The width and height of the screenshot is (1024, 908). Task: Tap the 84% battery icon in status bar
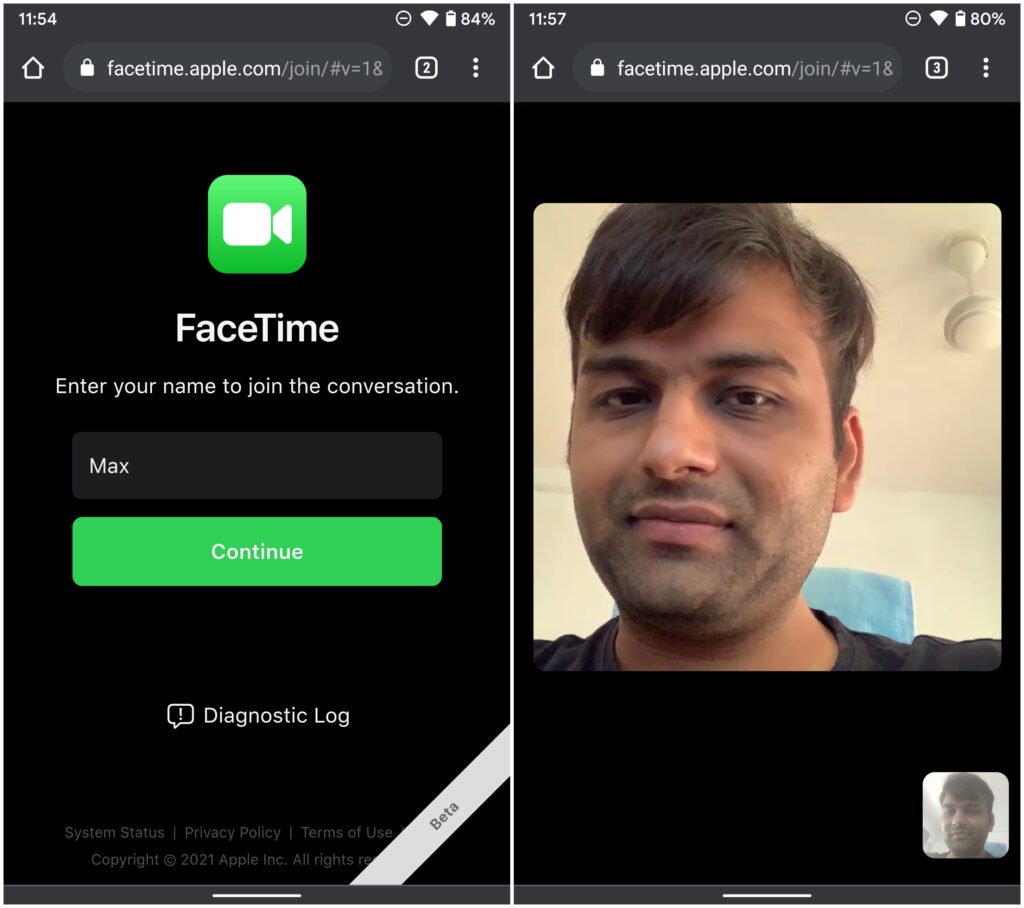click(x=450, y=19)
